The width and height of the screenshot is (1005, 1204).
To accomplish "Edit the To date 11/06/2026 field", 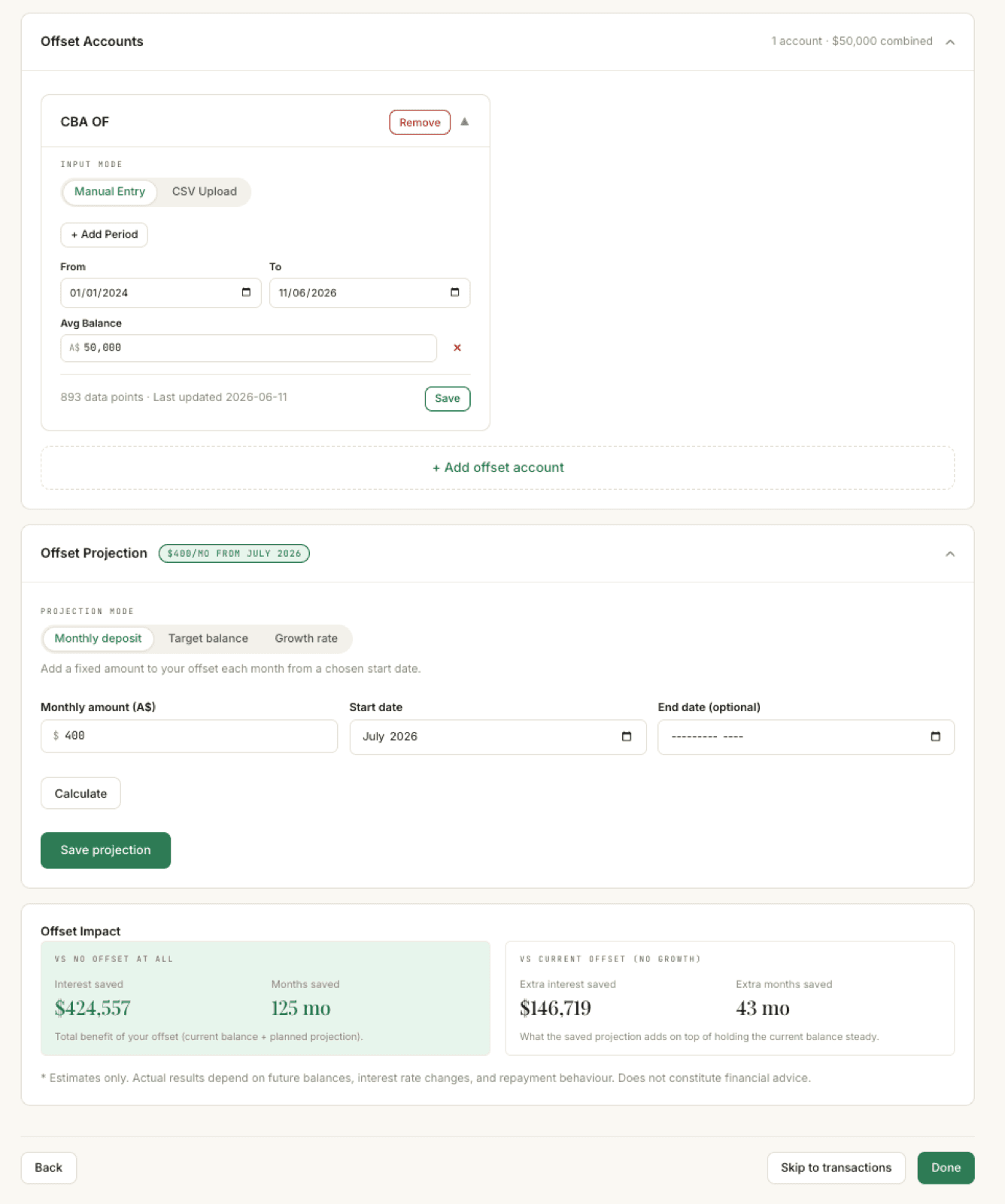I will click(x=369, y=293).
